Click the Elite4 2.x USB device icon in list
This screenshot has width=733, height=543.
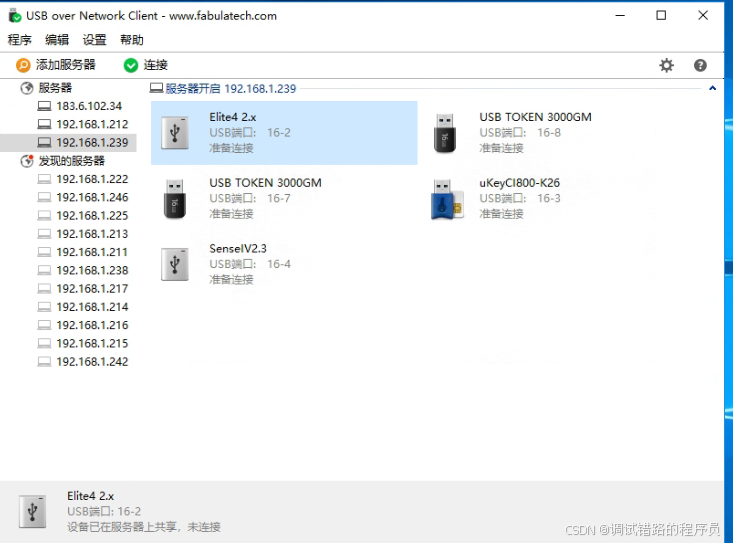click(x=175, y=133)
